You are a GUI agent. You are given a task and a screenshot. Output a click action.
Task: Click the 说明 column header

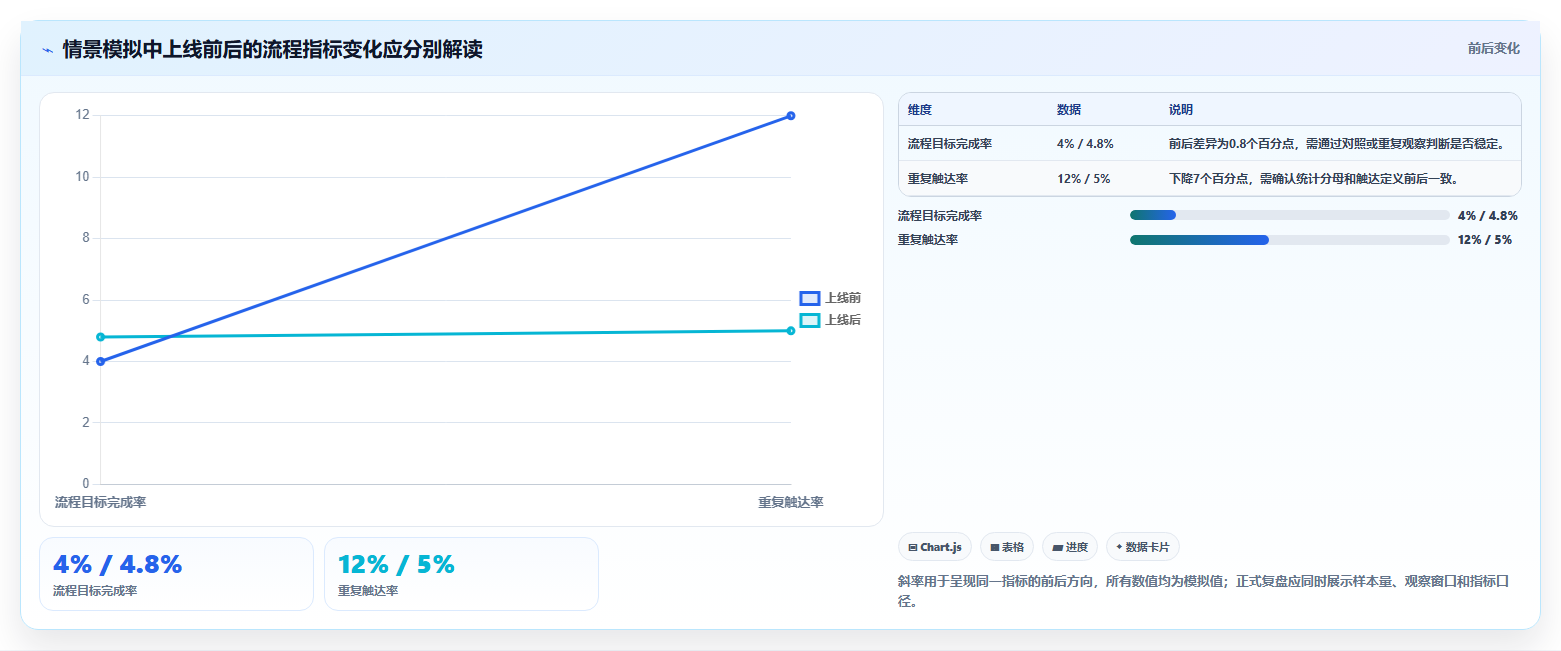(x=1180, y=110)
